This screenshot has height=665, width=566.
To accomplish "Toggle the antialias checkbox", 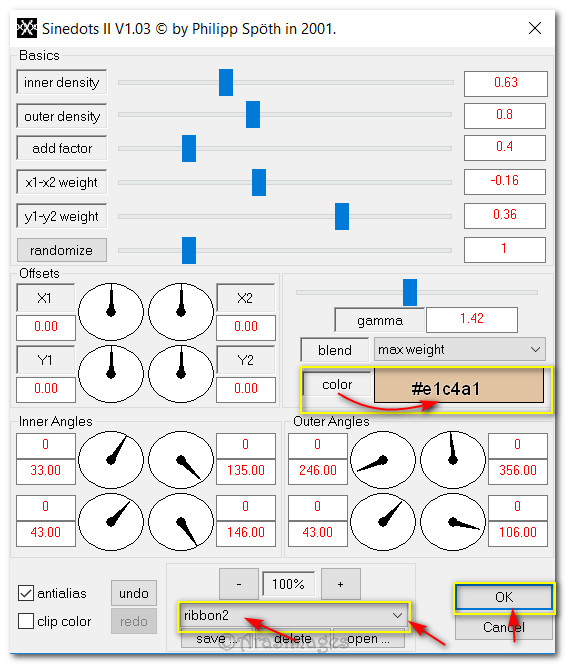I will 26,593.
